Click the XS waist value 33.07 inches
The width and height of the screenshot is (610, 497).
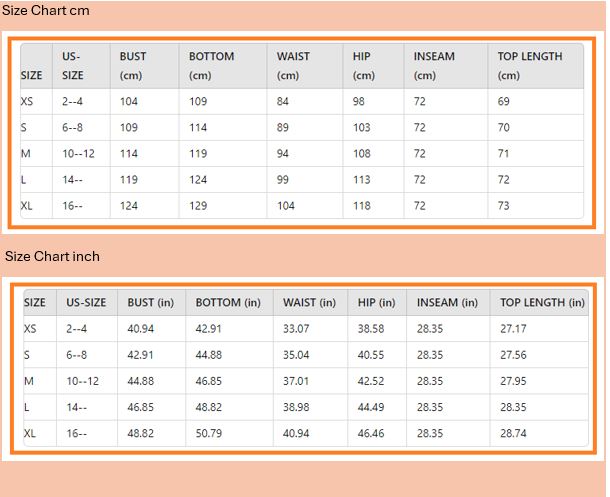tap(297, 329)
